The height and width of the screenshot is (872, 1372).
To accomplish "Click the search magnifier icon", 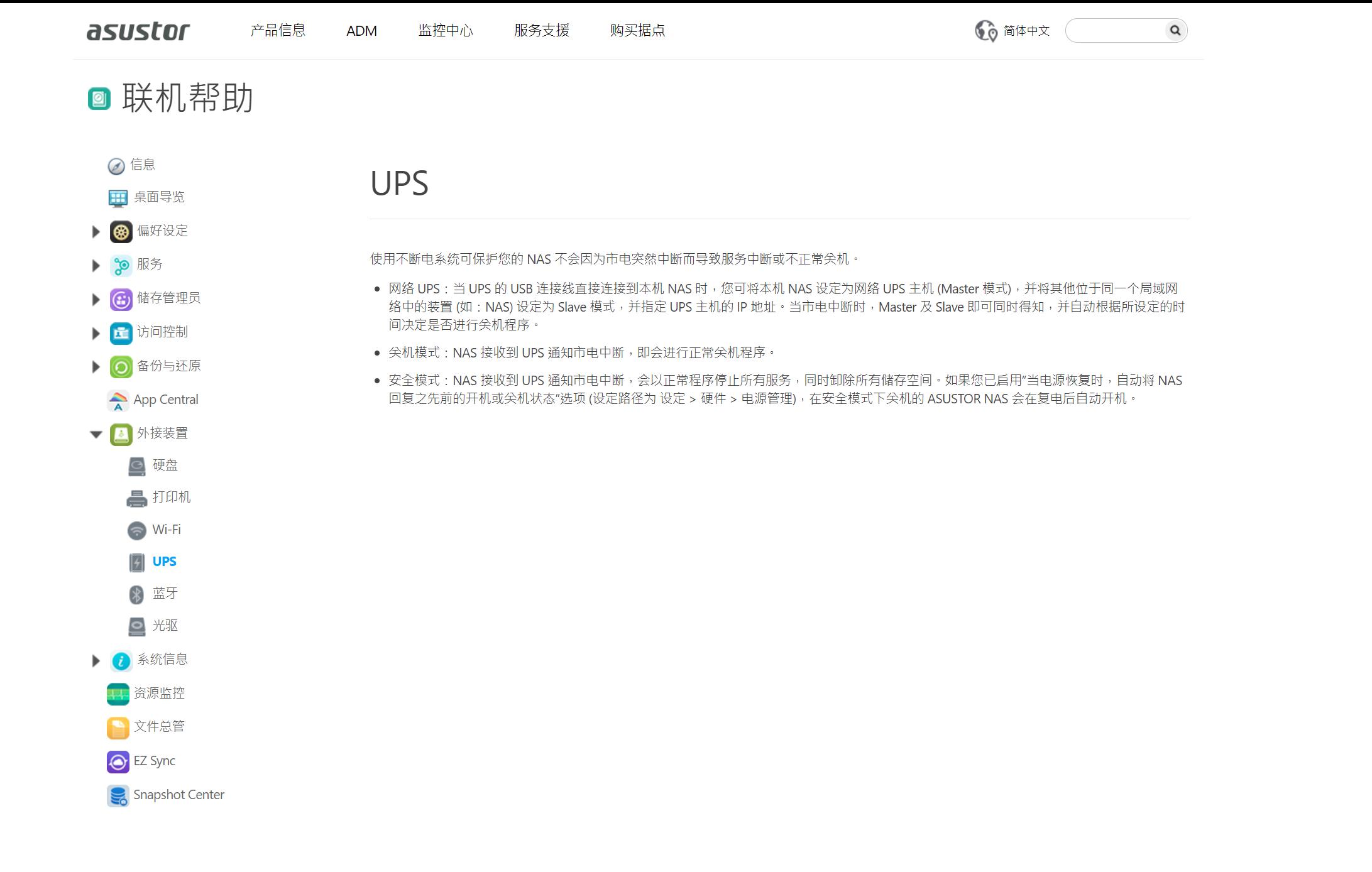I will point(1174,30).
